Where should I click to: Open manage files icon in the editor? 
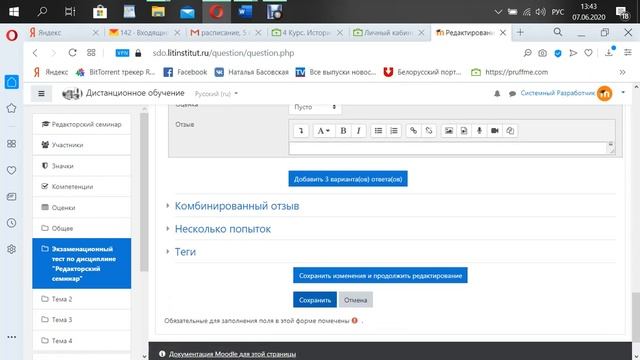[x=510, y=131]
